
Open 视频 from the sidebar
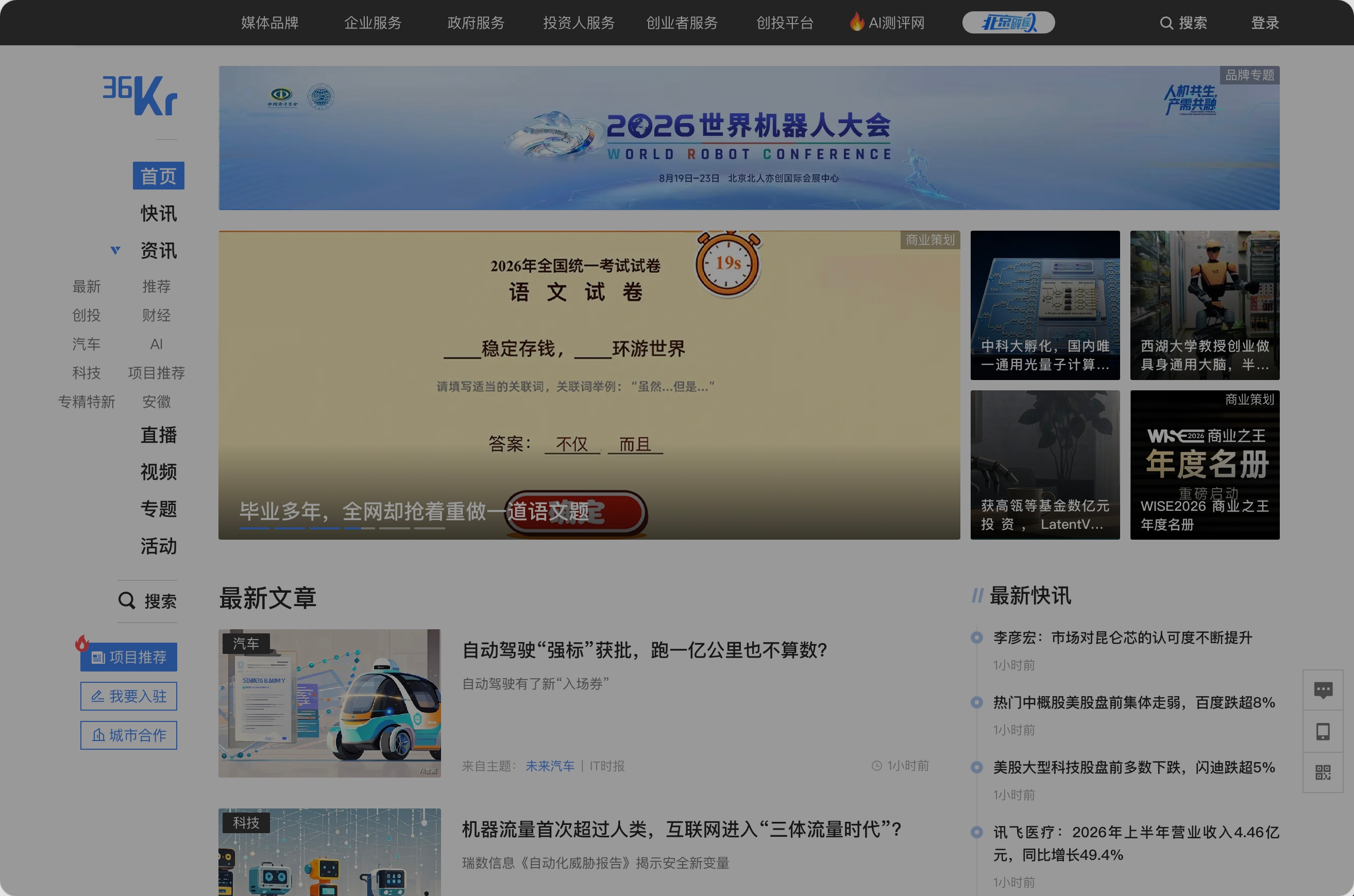(158, 472)
